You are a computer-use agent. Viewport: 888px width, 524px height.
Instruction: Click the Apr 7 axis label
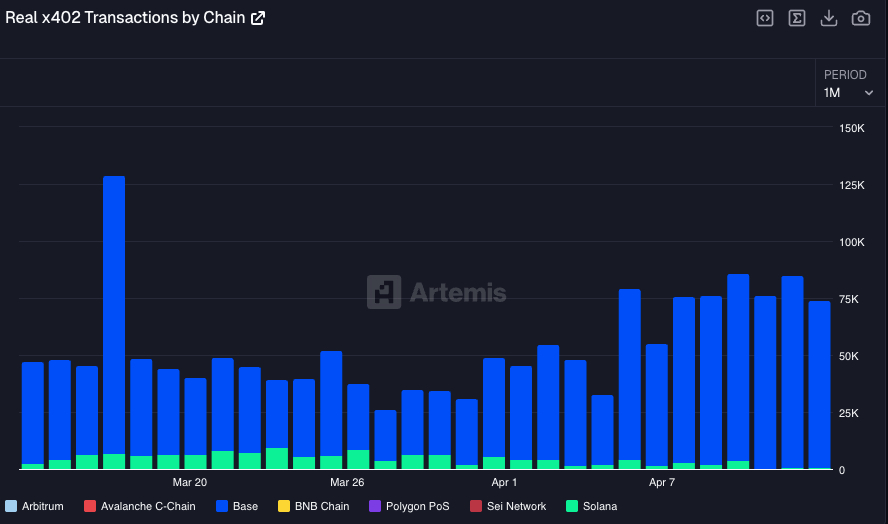tap(662, 482)
